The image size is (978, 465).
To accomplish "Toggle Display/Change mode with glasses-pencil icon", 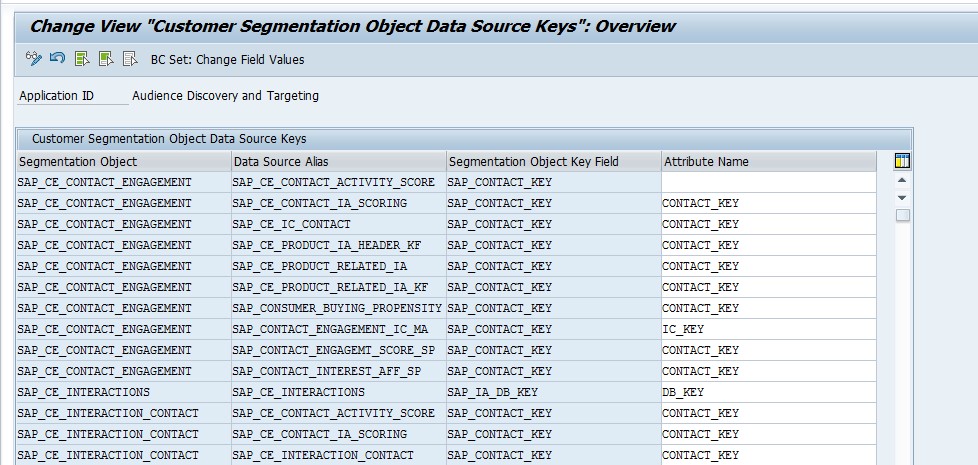I will pos(33,59).
